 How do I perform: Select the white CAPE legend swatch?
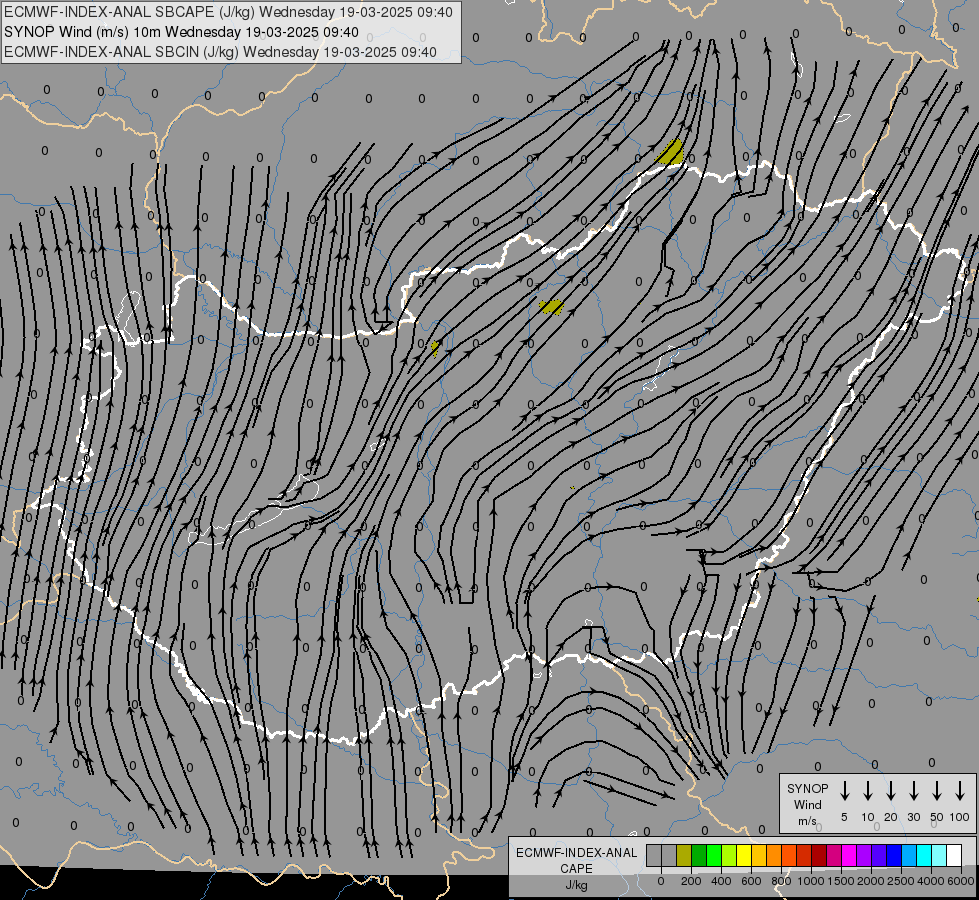[953, 855]
